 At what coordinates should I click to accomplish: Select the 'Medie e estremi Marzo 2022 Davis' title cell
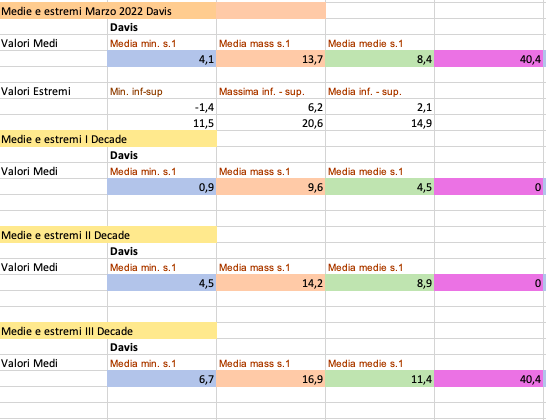click(108, 11)
